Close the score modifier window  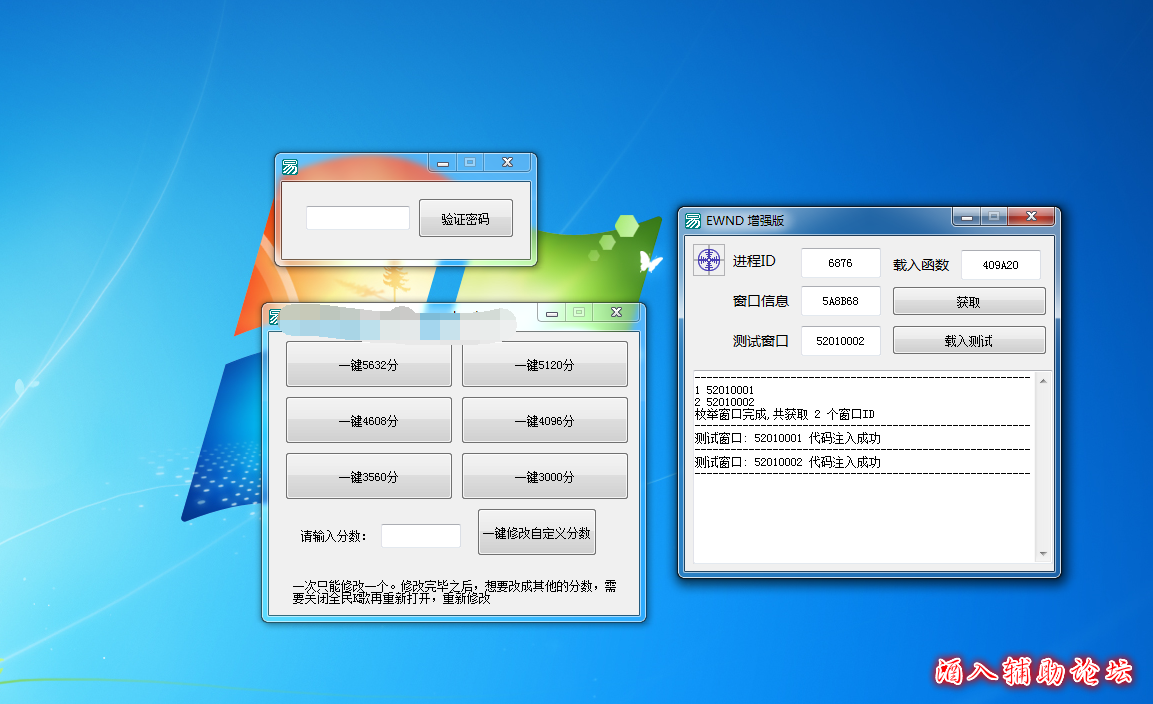[x=616, y=313]
